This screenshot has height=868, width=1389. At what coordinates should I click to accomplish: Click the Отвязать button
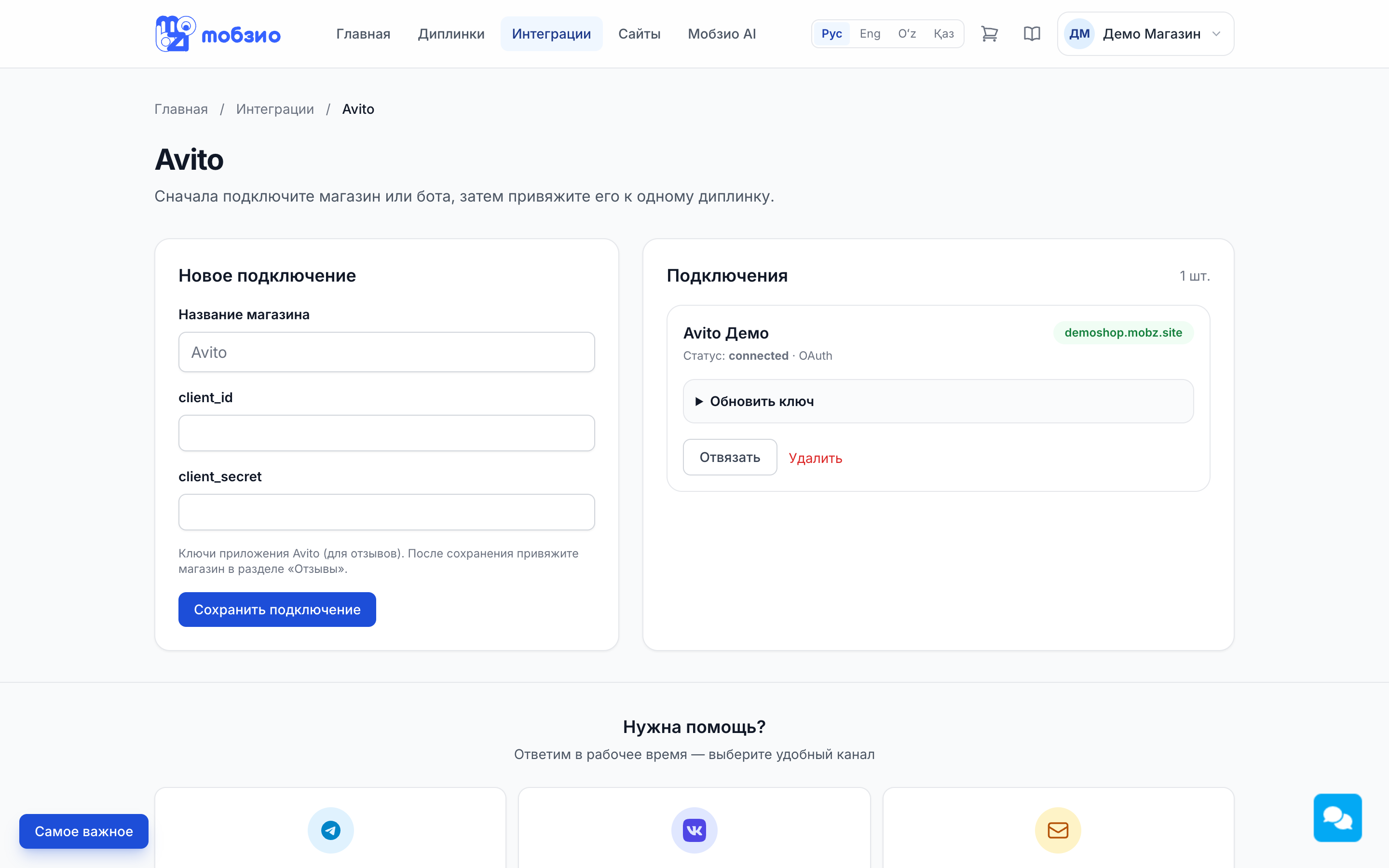point(730,457)
